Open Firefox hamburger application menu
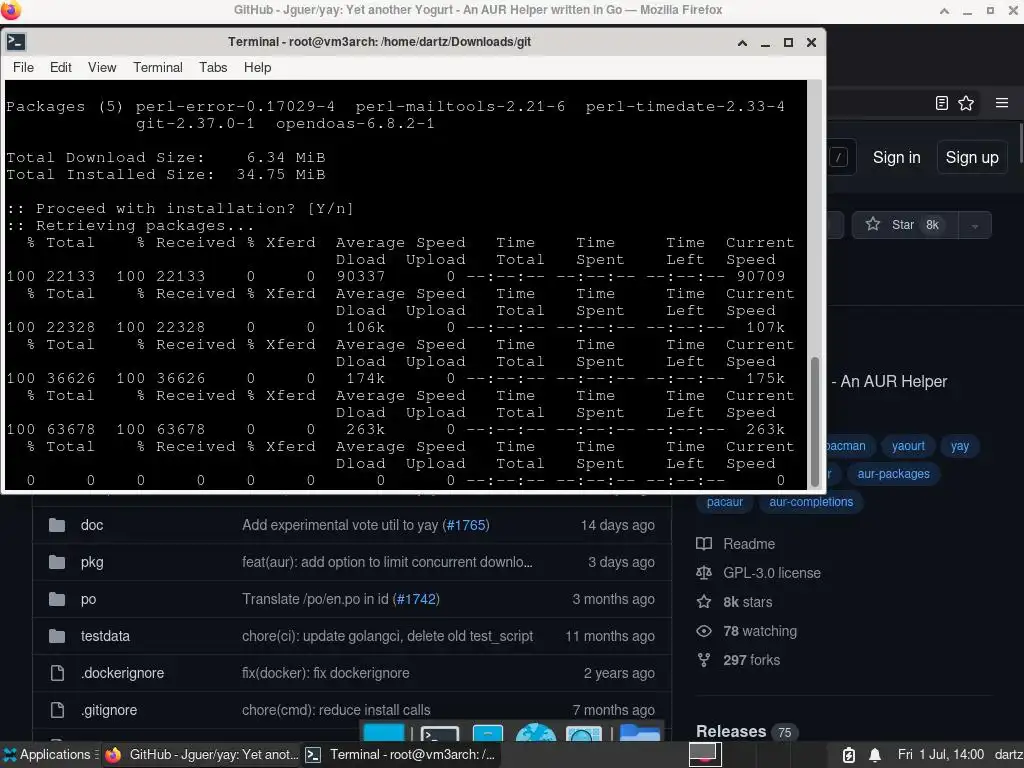The image size is (1024, 768). [1002, 103]
